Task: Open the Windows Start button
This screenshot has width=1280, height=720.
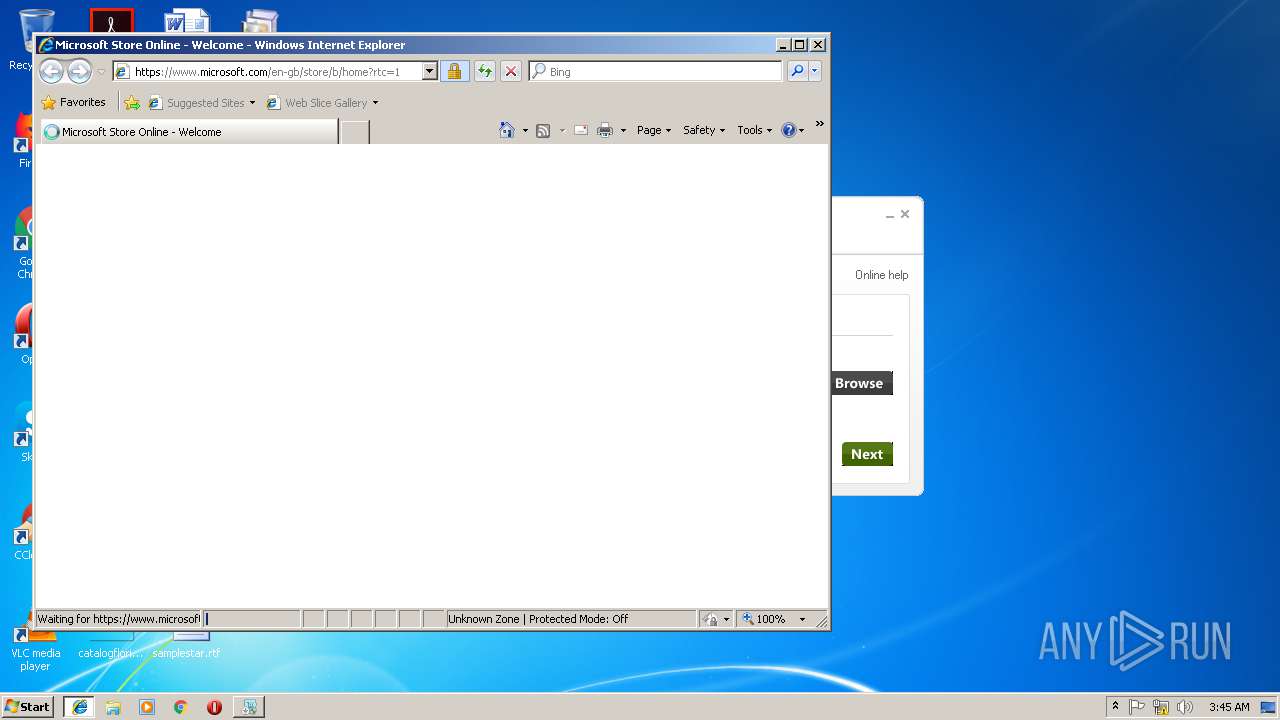Action: pyautogui.click(x=28, y=706)
